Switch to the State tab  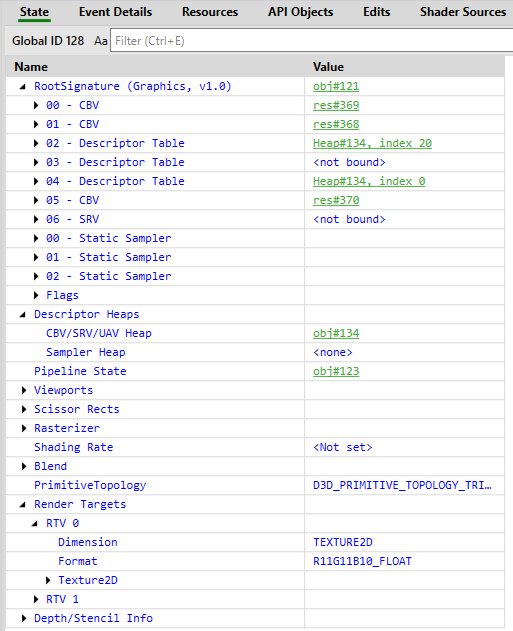(x=34, y=12)
